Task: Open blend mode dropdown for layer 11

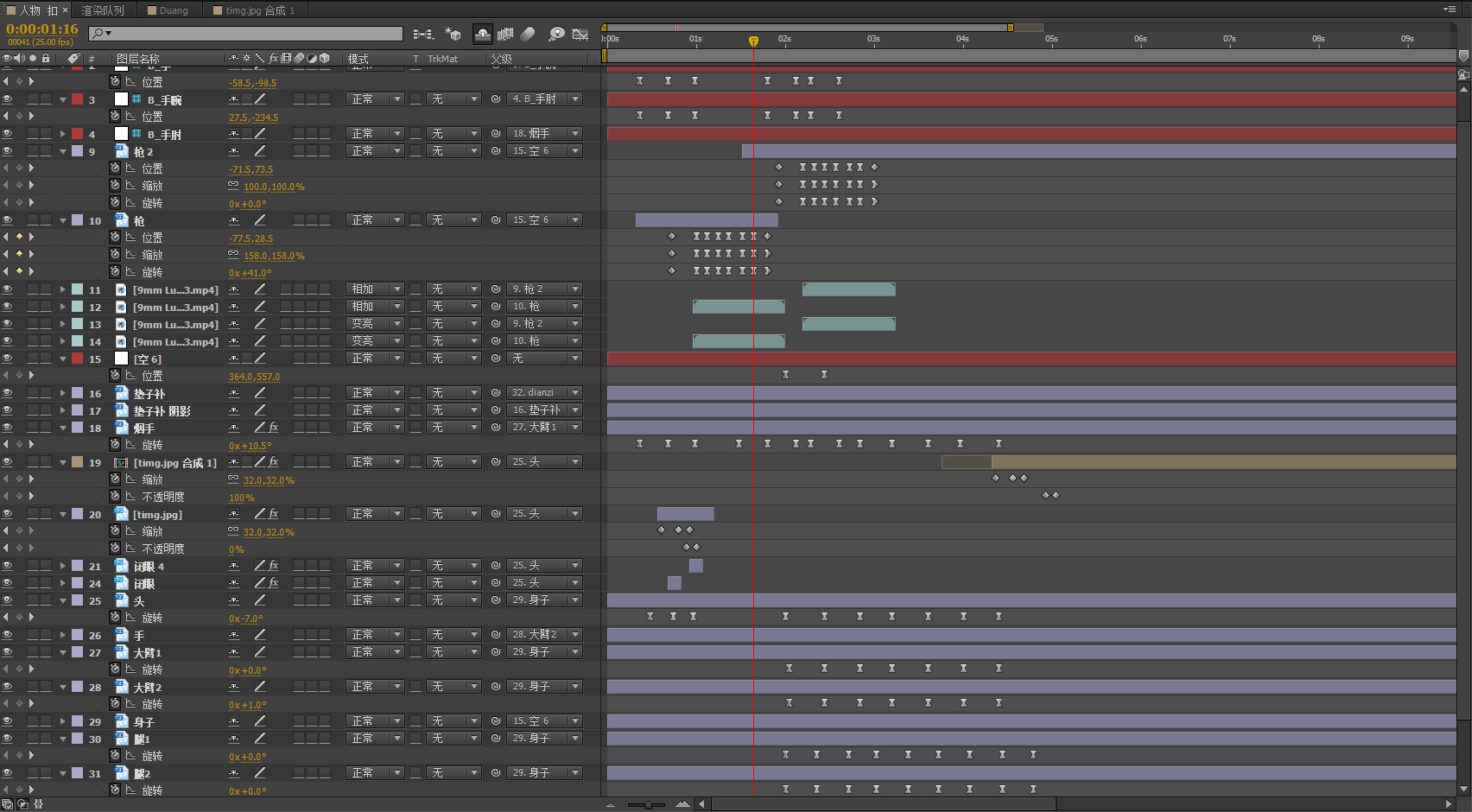Action: point(375,289)
